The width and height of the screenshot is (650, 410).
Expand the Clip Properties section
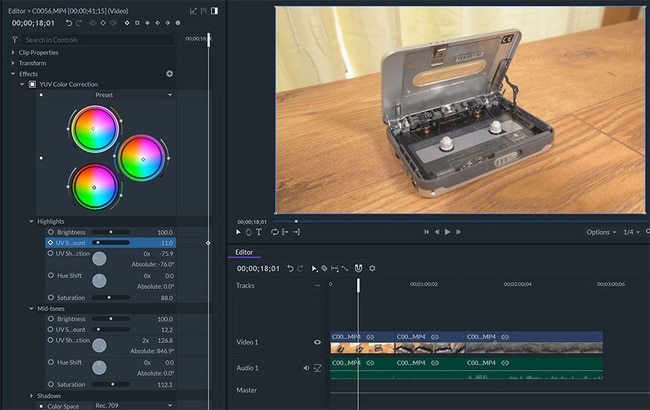tap(14, 52)
